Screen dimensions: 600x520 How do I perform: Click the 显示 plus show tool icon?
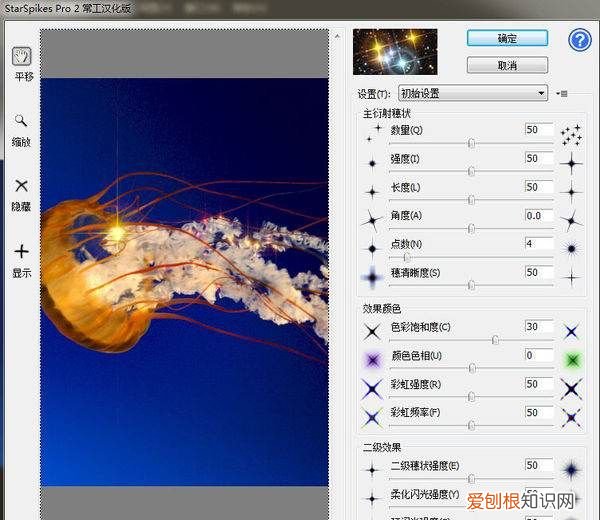21,252
